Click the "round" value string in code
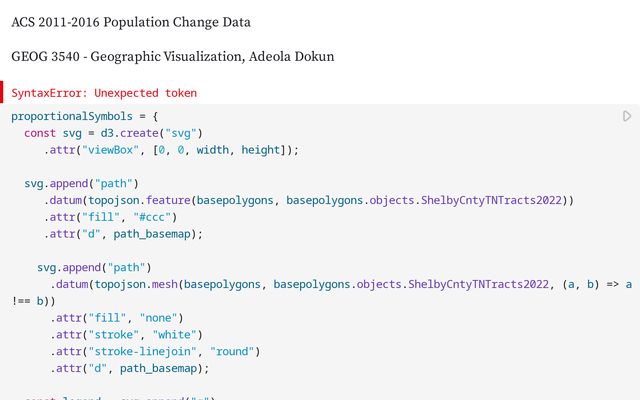 coord(235,351)
